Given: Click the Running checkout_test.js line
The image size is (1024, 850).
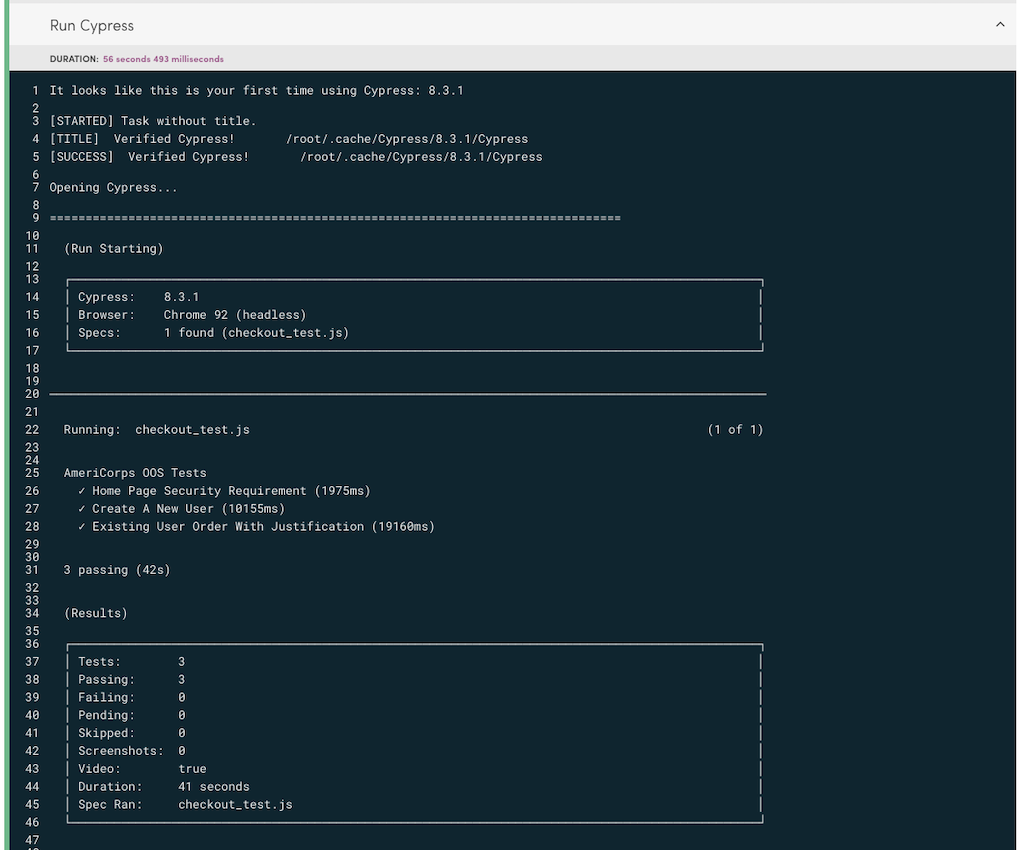Looking at the screenshot, I should pyautogui.click(x=156, y=430).
